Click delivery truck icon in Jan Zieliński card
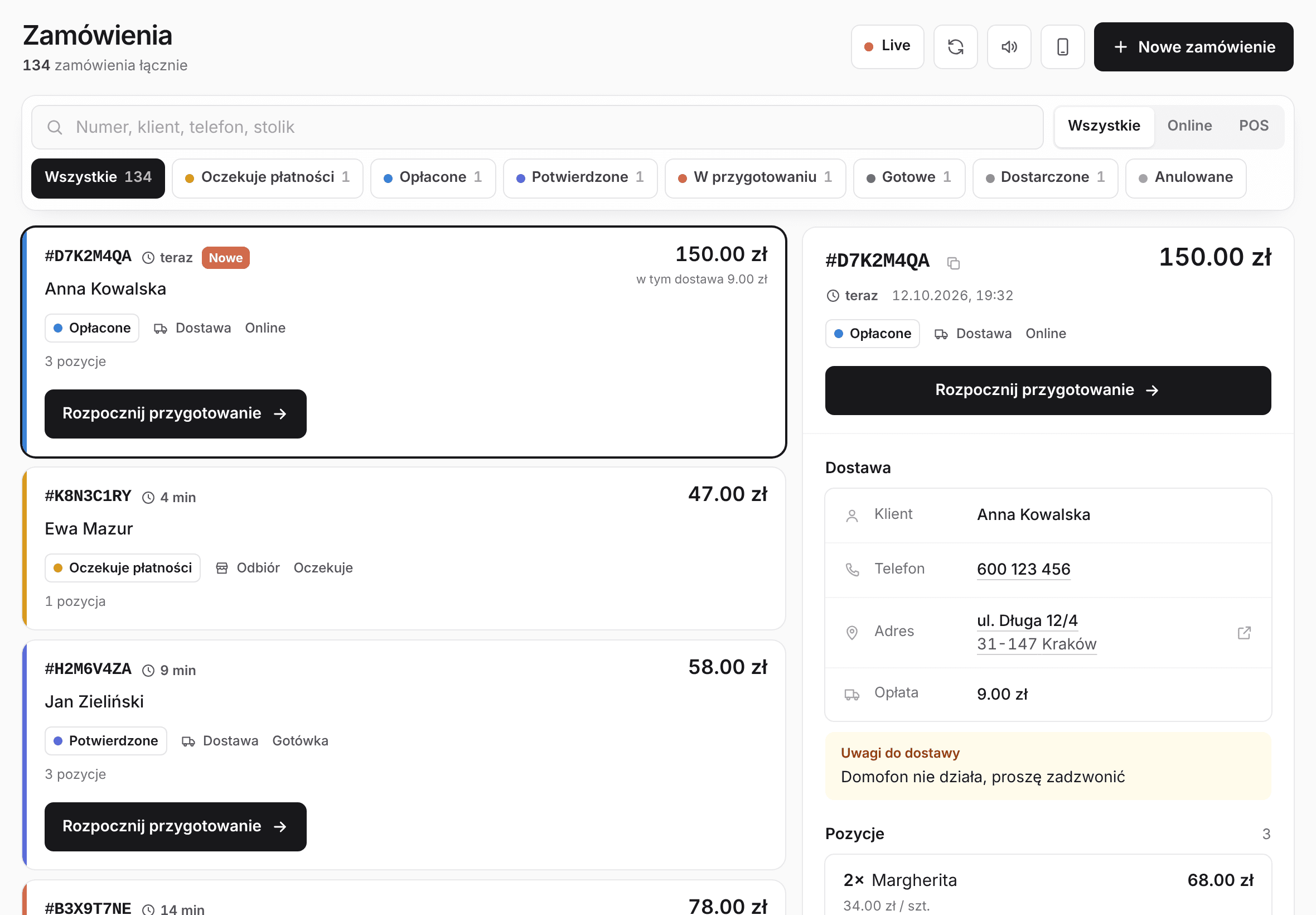 coord(188,741)
